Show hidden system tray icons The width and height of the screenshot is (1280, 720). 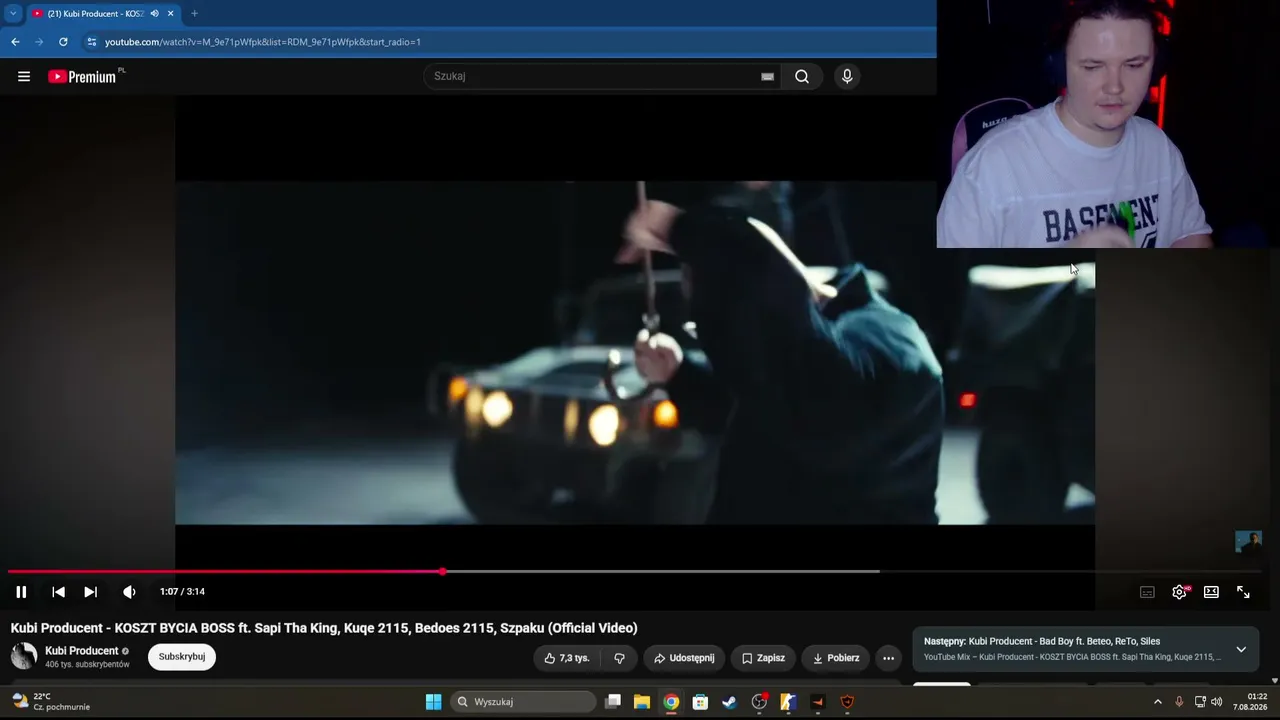[x=1158, y=702]
